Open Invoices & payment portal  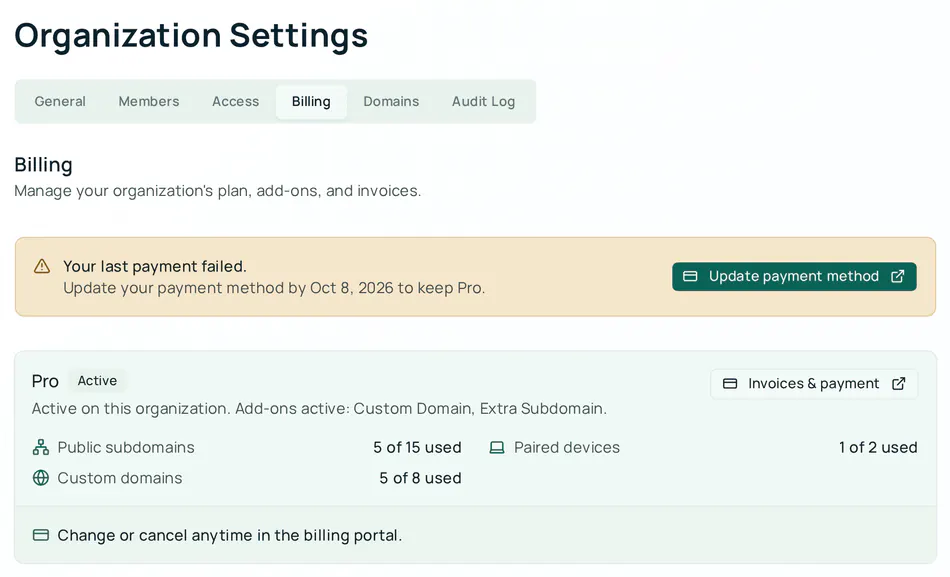(x=814, y=384)
